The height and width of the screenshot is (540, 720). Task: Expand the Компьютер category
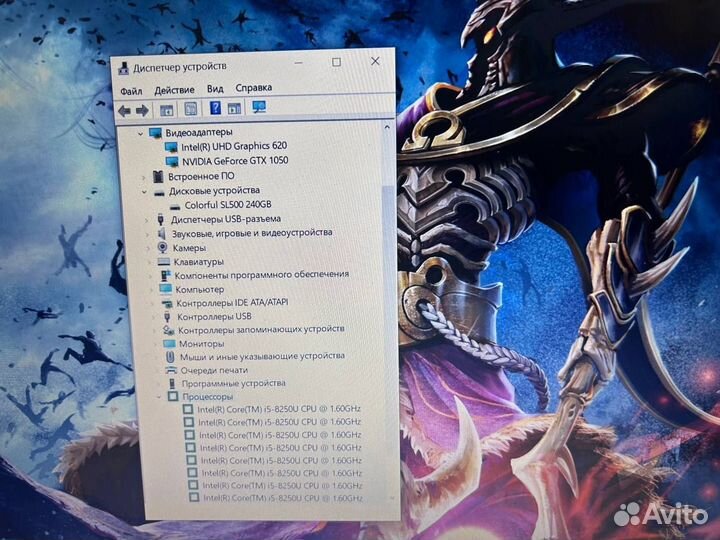click(151, 290)
